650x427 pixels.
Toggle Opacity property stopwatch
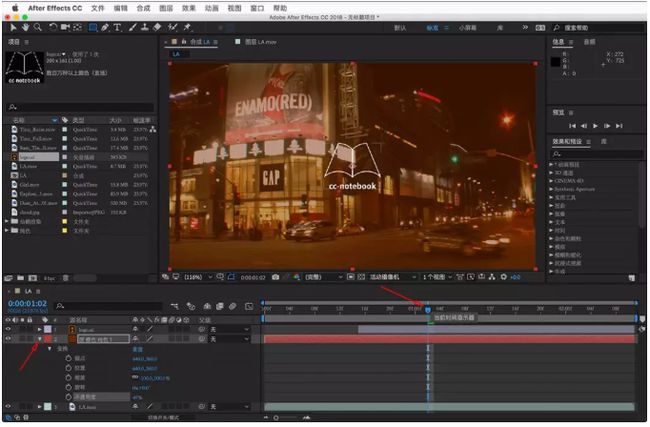68,398
